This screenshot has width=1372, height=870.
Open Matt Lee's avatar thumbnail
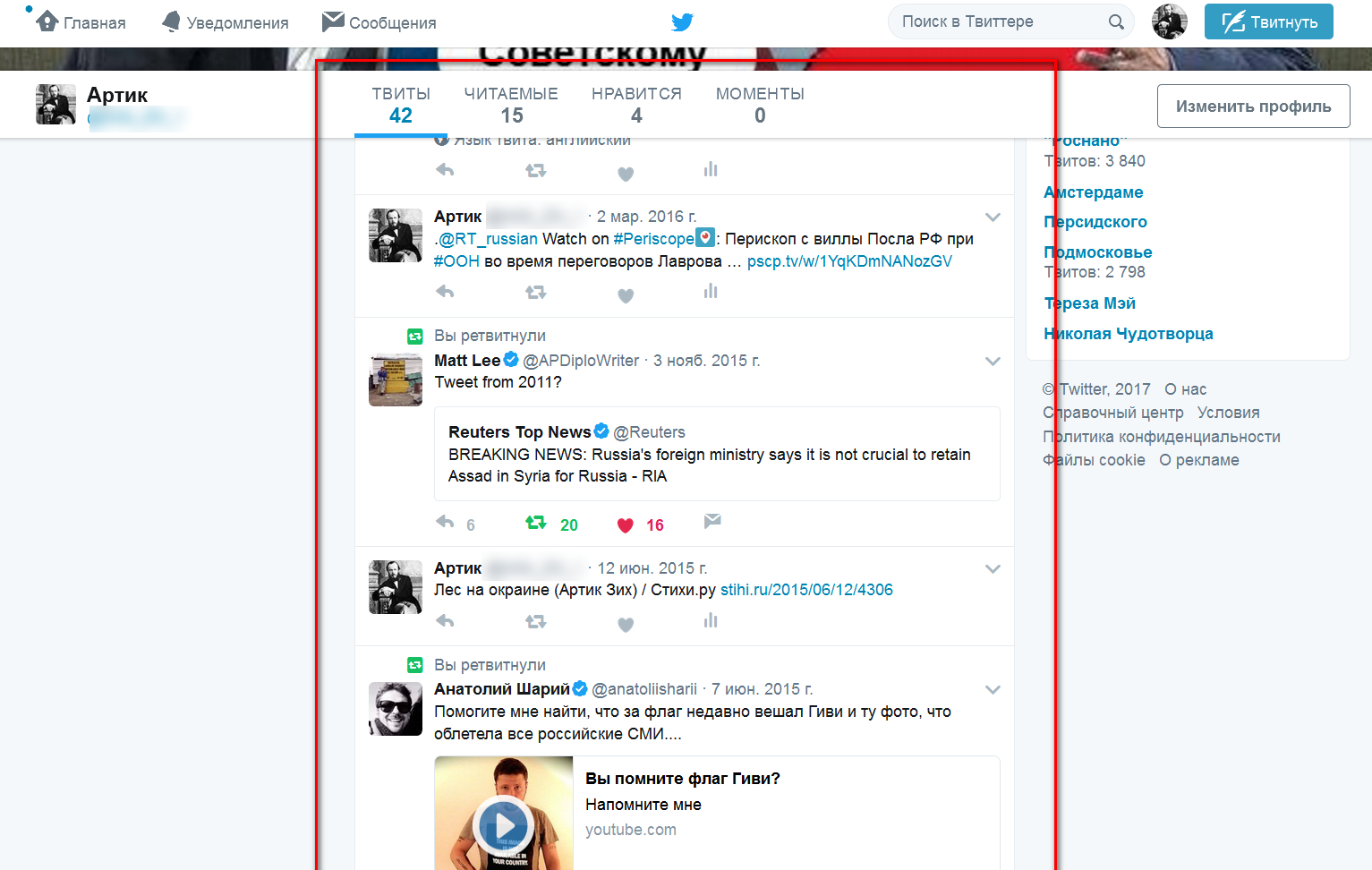(x=396, y=380)
